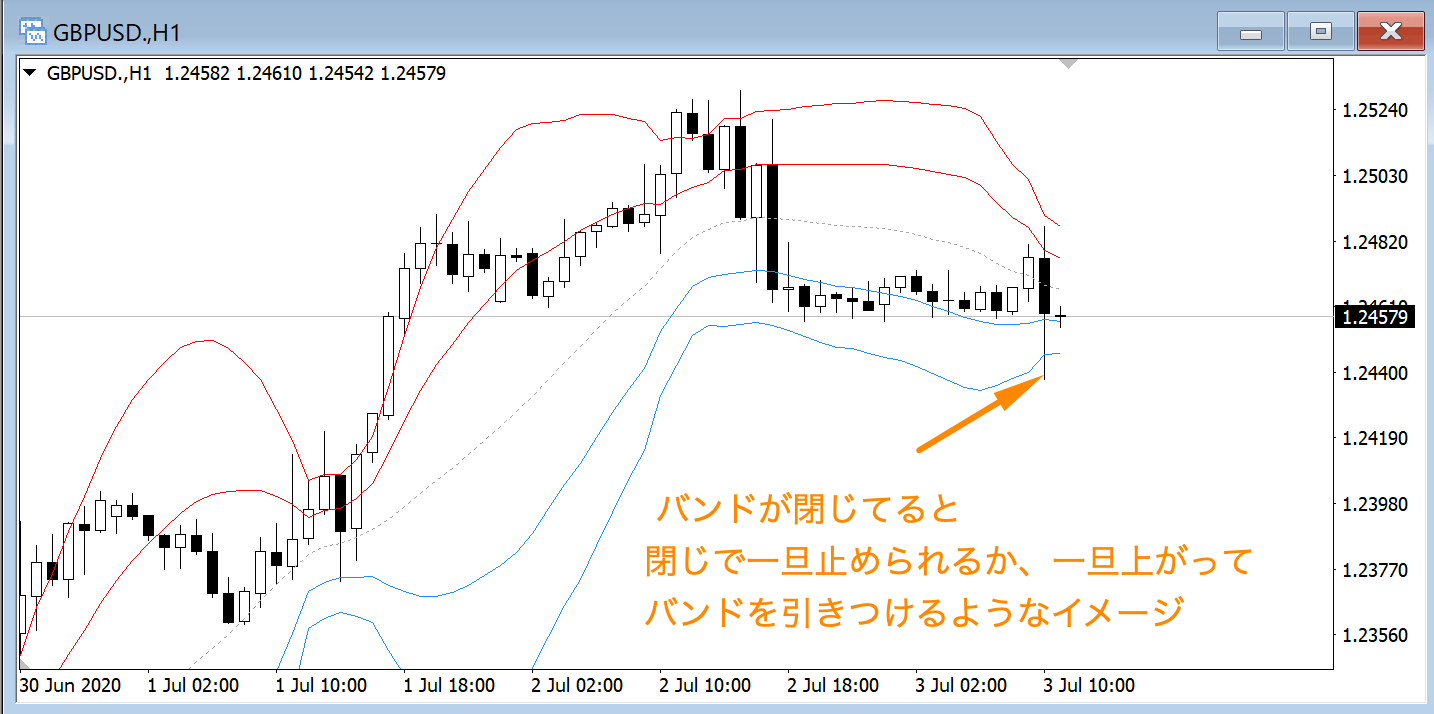Image resolution: width=1434 pixels, height=714 pixels.
Task: Minimize the GBPUSD chart window
Action: [x=1250, y=32]
